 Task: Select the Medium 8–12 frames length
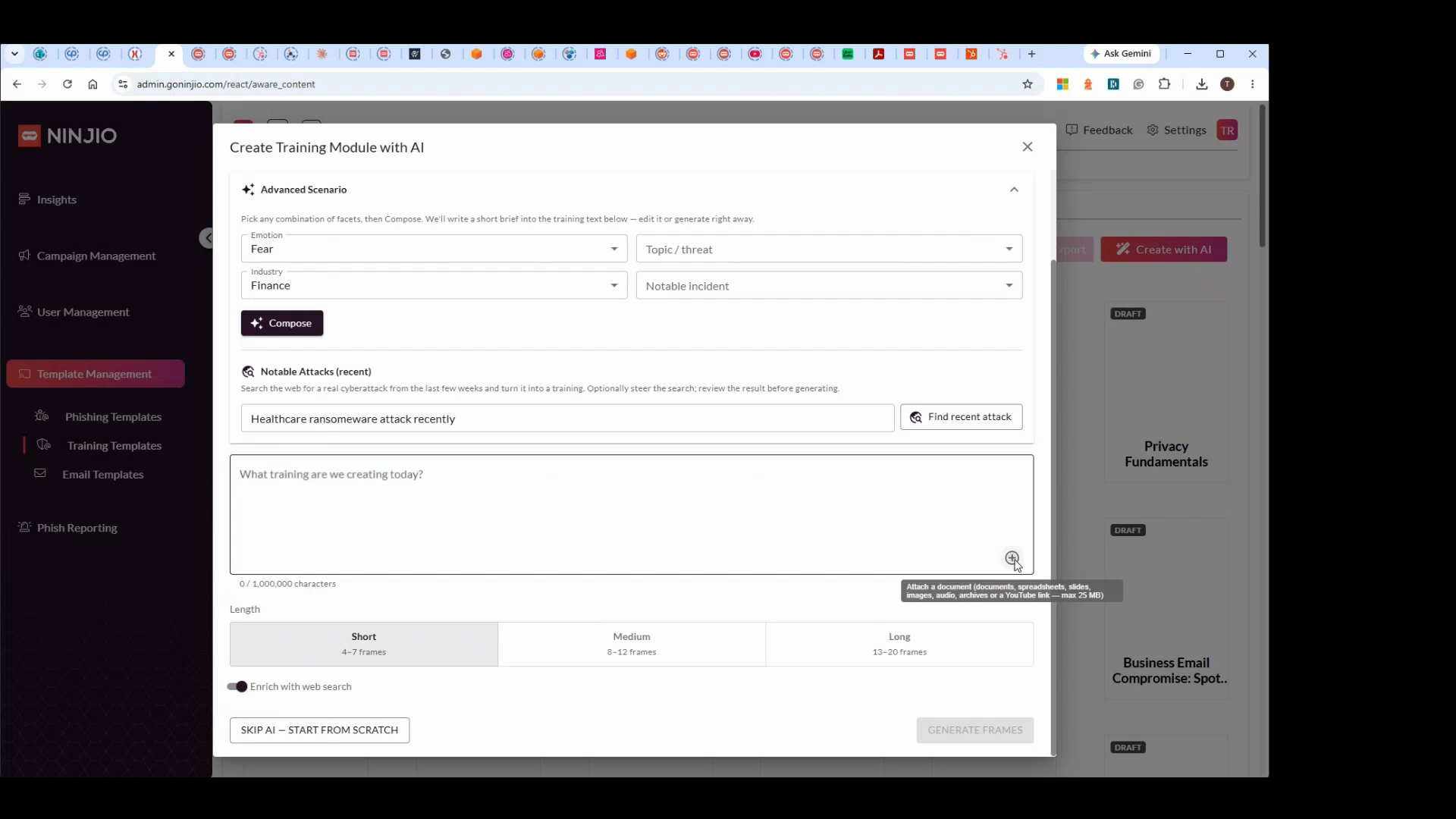click(x=632, y=644)
